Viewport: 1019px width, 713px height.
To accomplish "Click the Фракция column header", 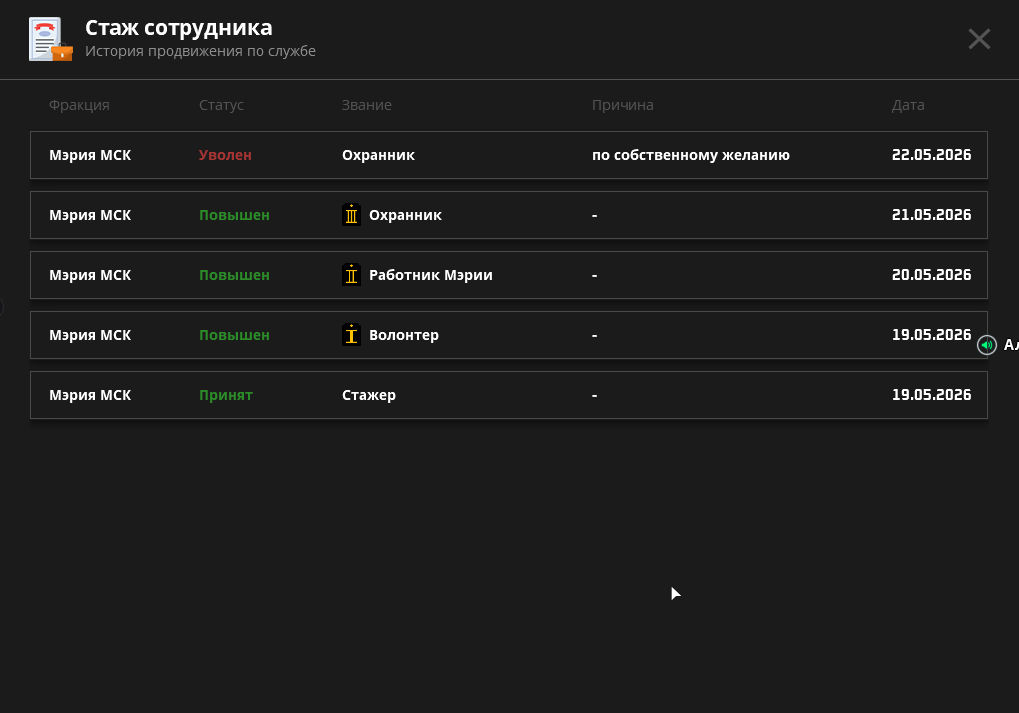I will pyautogui.click(x=79, y=105).
